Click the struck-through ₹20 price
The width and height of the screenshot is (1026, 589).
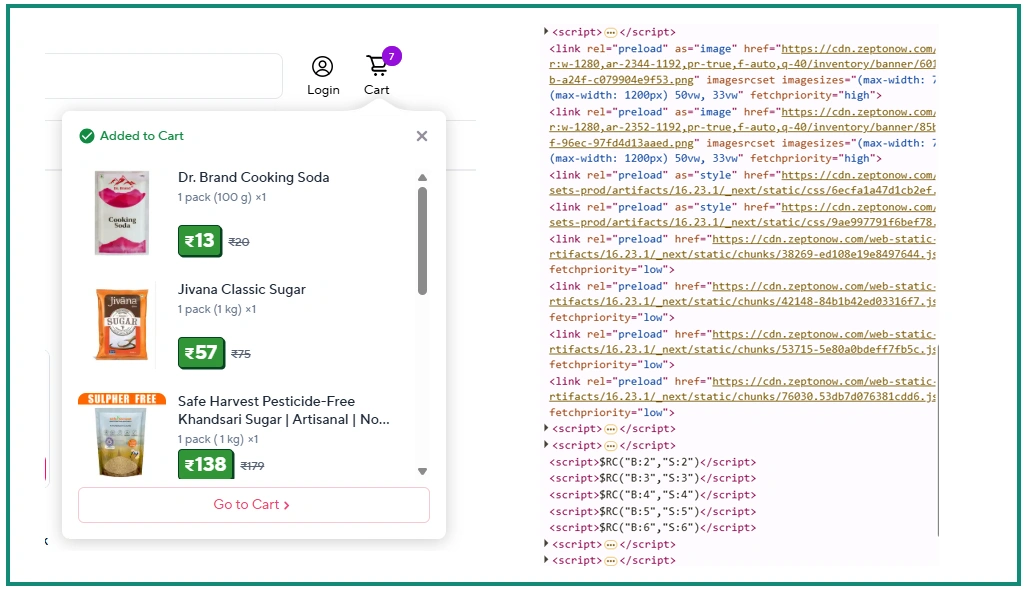[239, 242]
